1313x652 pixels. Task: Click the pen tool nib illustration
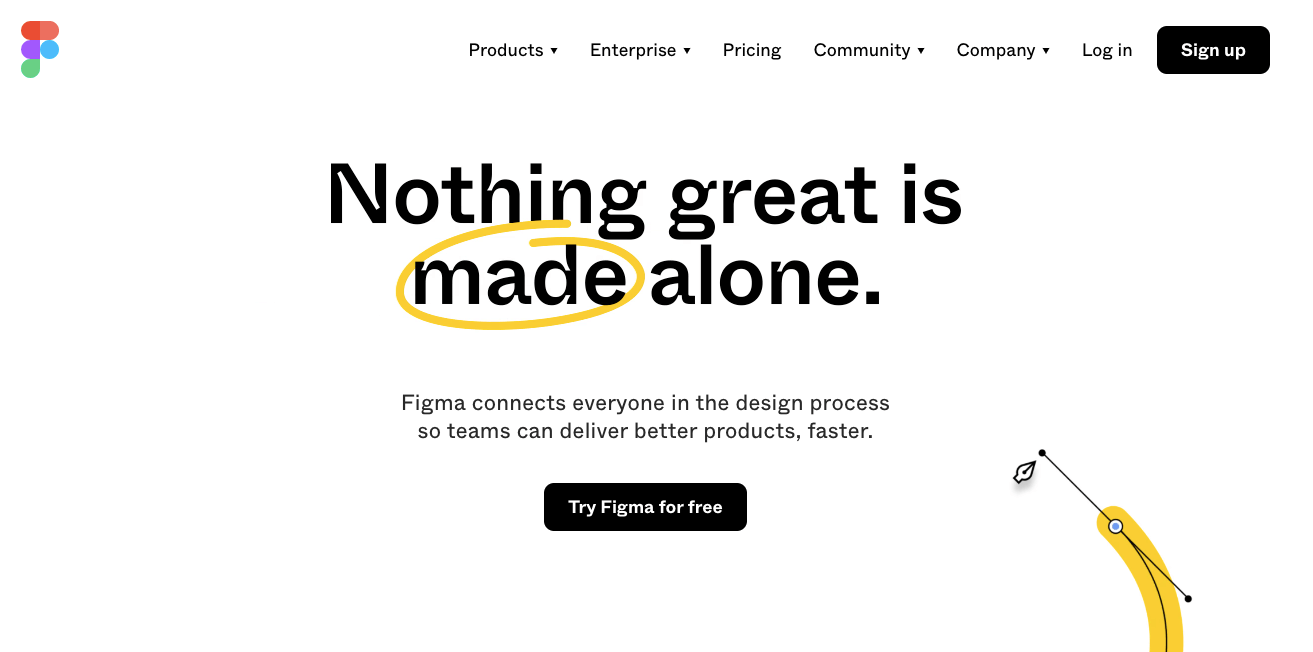pos(1023,472)
